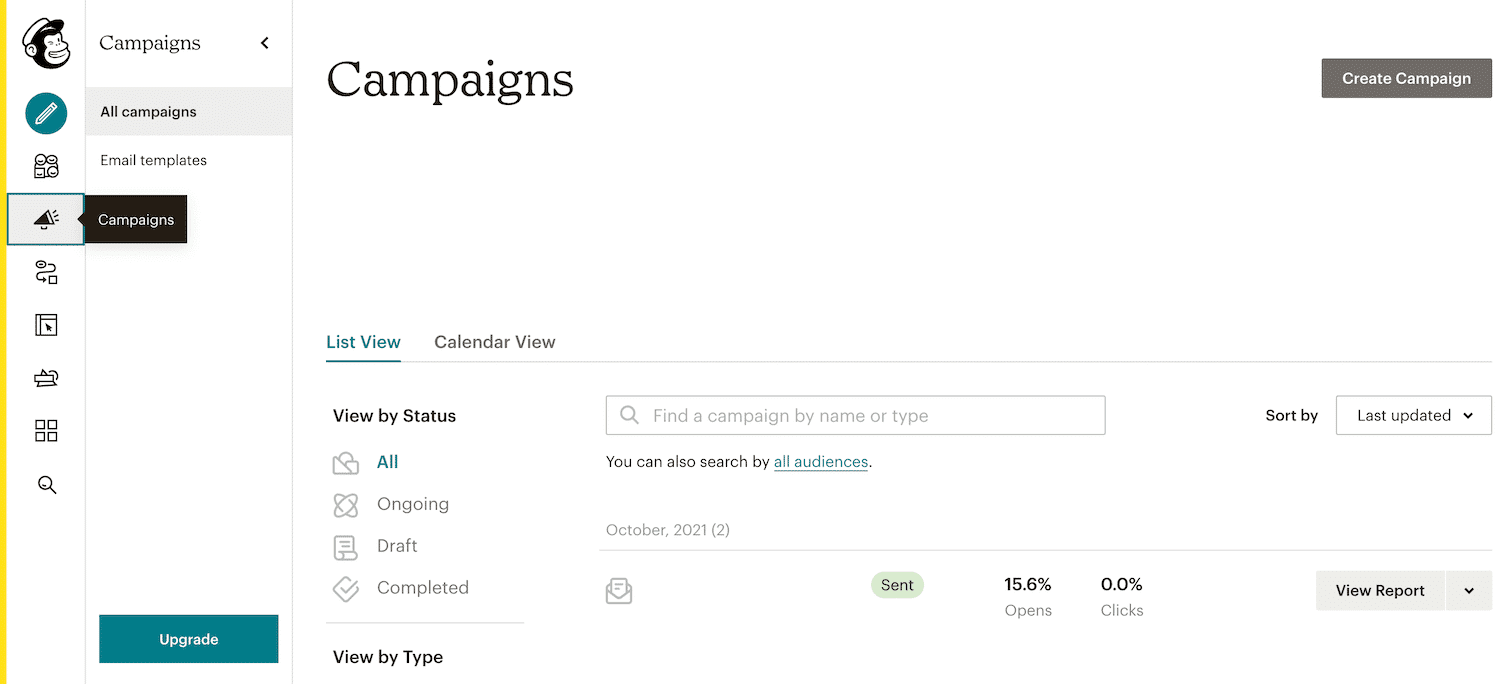
Task: Click the Mailchimp freddie logo
Action: pos(46,43)
